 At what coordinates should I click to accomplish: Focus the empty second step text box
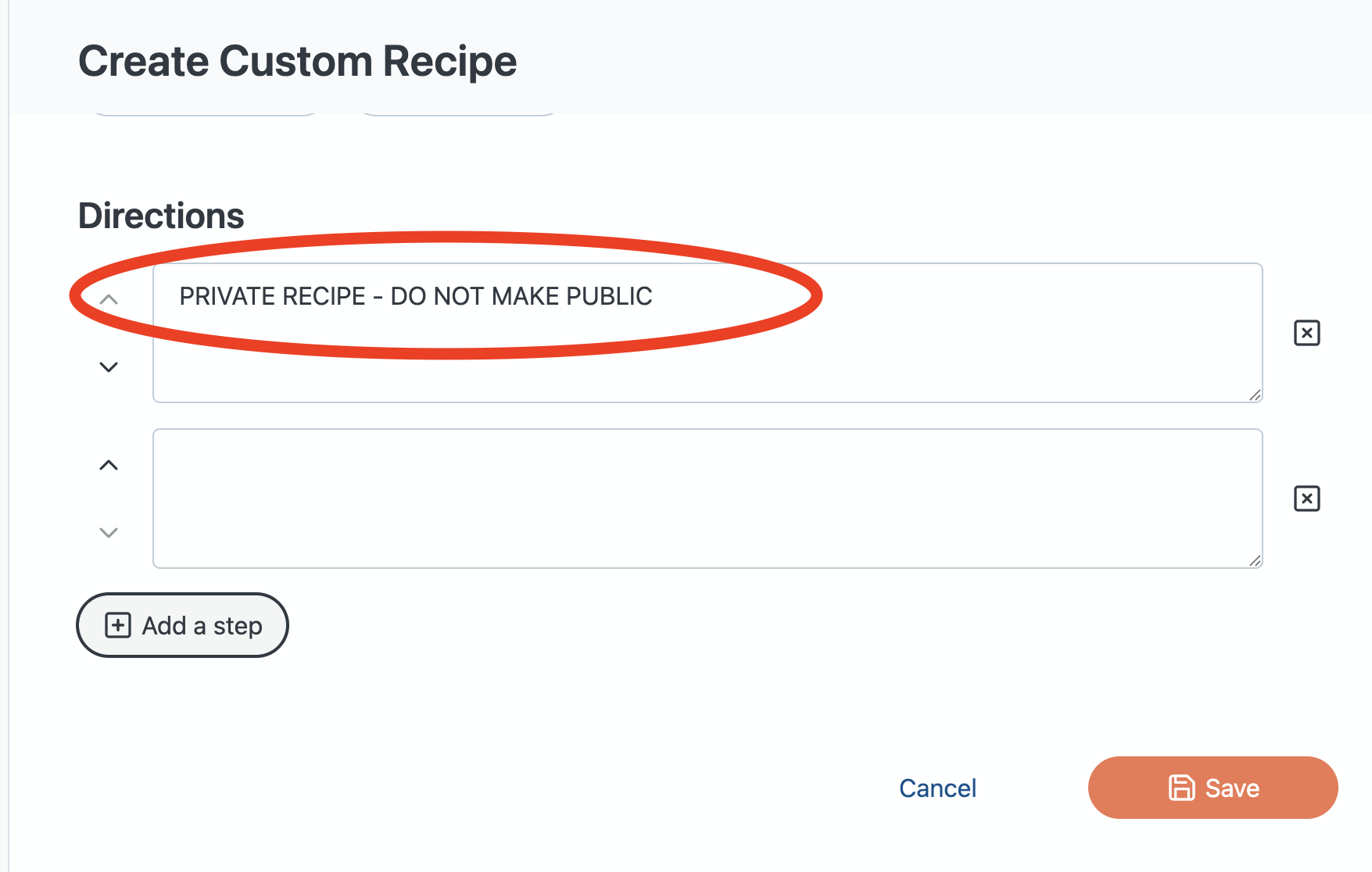707,499
